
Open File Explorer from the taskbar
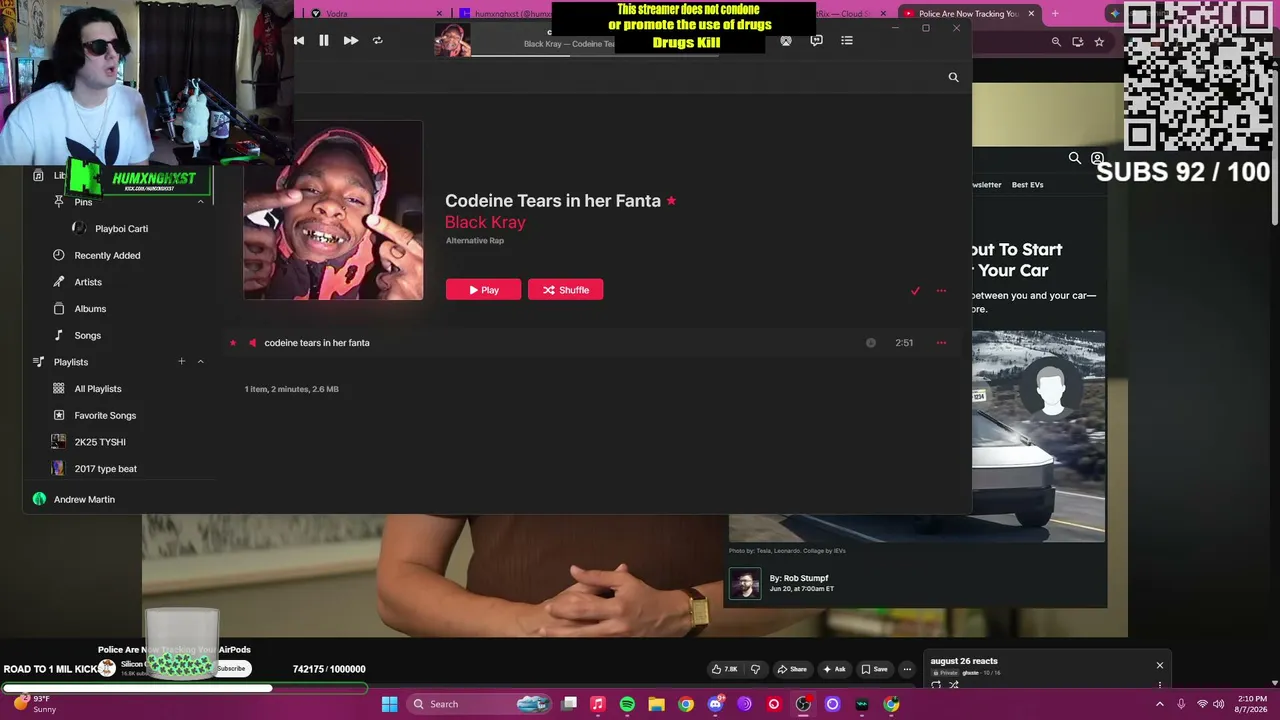tap(656, 704)
